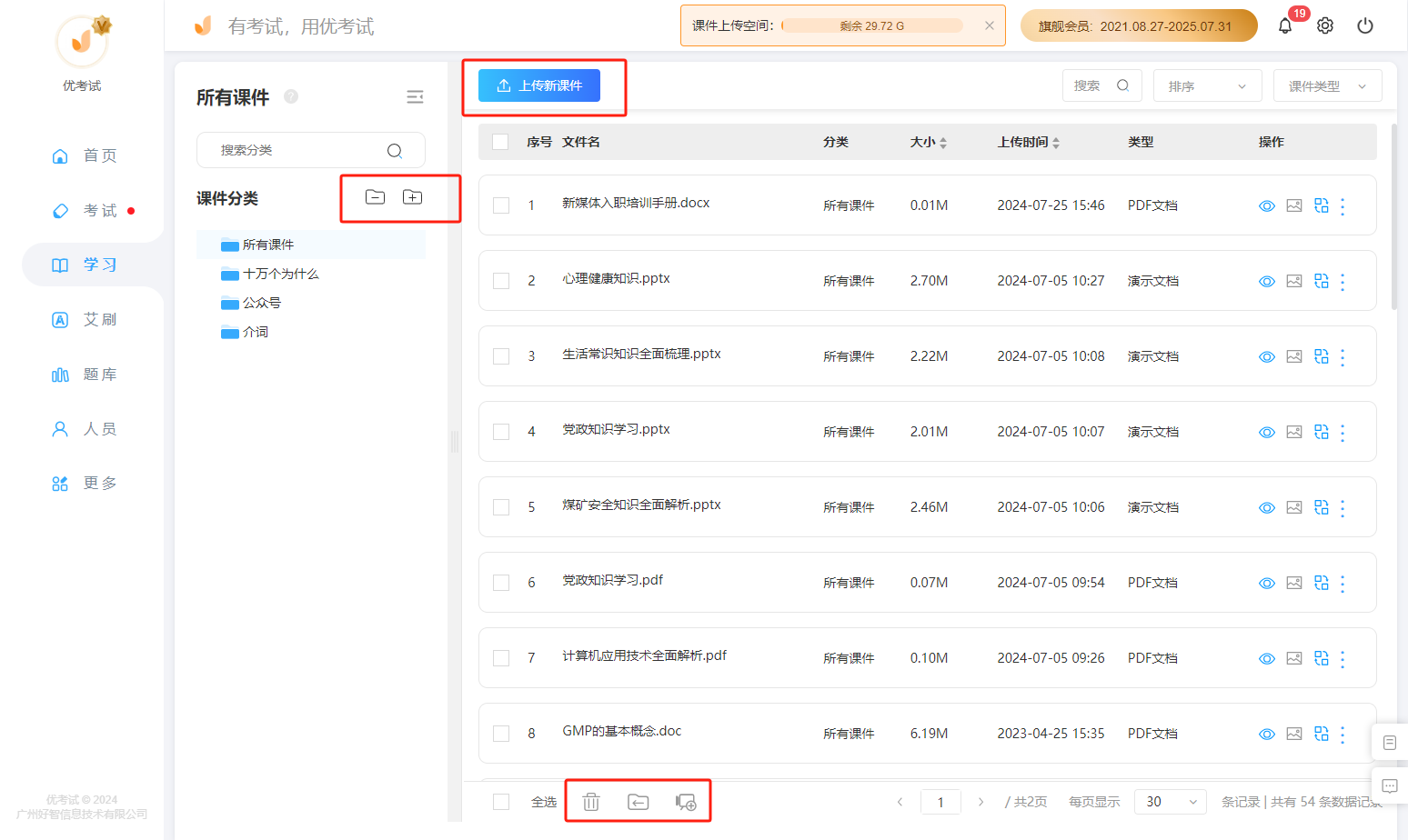Go to the previous page arrow

coord(900,802)
